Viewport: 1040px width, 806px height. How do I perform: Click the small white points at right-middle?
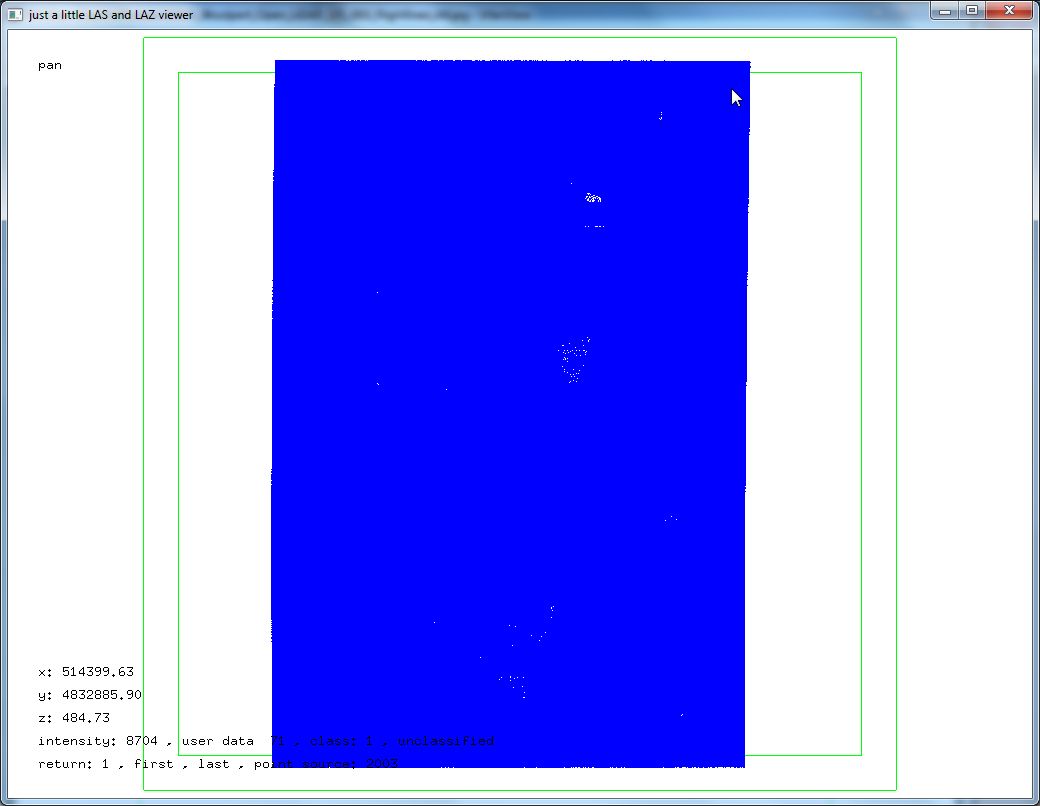click(x=671, y=518)
